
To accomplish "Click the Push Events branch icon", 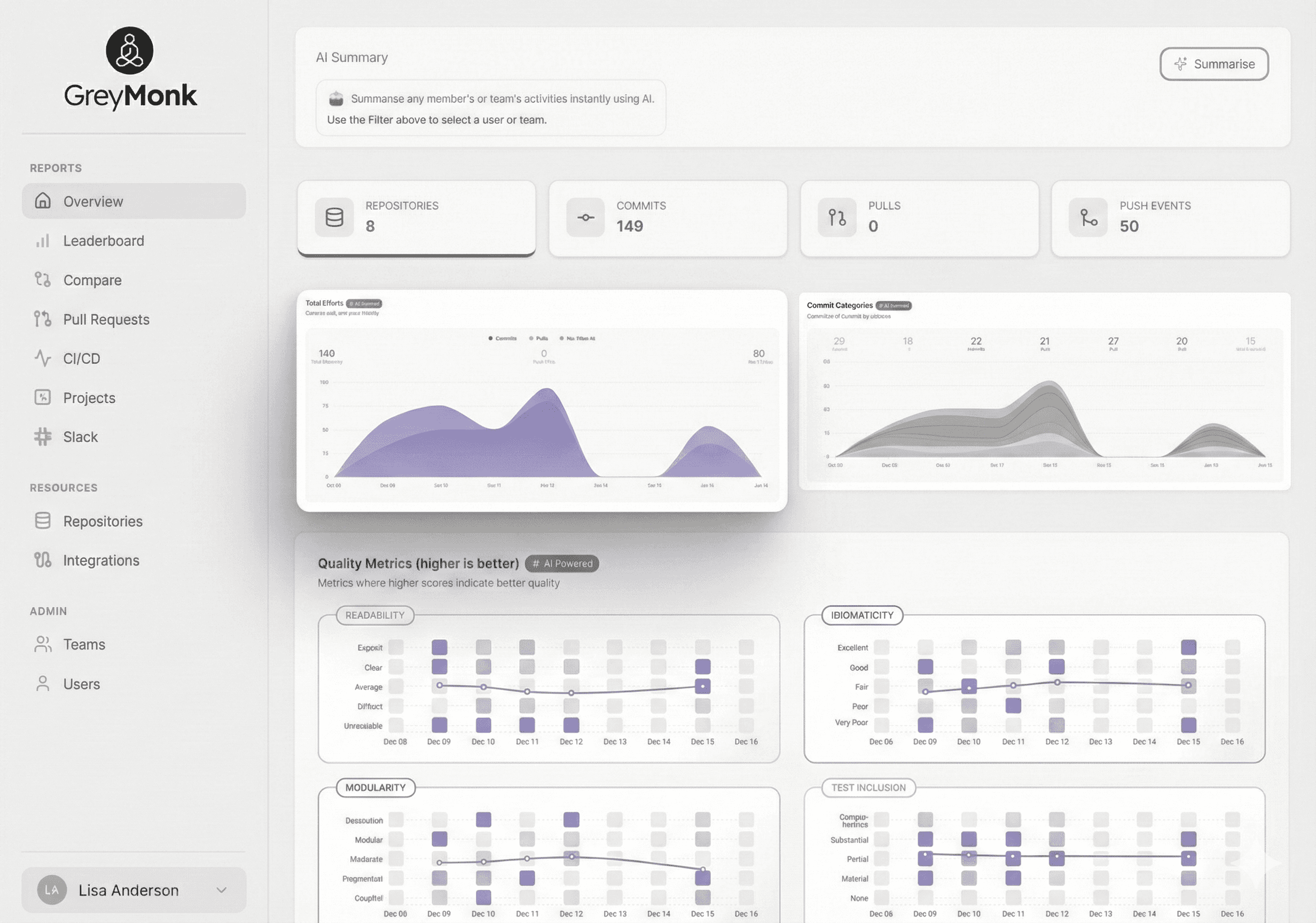I will (x=1088, y=217).
